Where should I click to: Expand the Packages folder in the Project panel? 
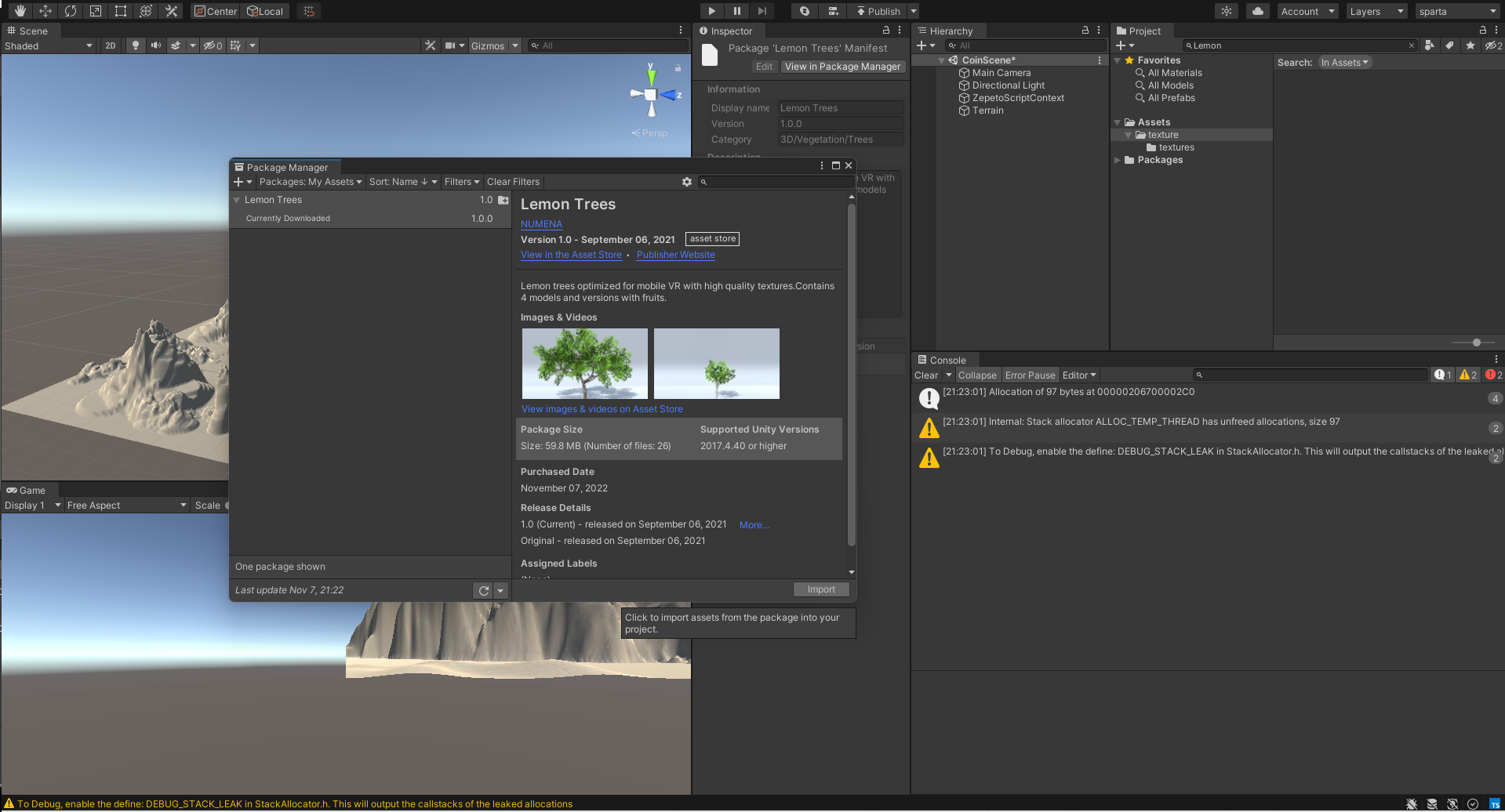coord(1118,160)
